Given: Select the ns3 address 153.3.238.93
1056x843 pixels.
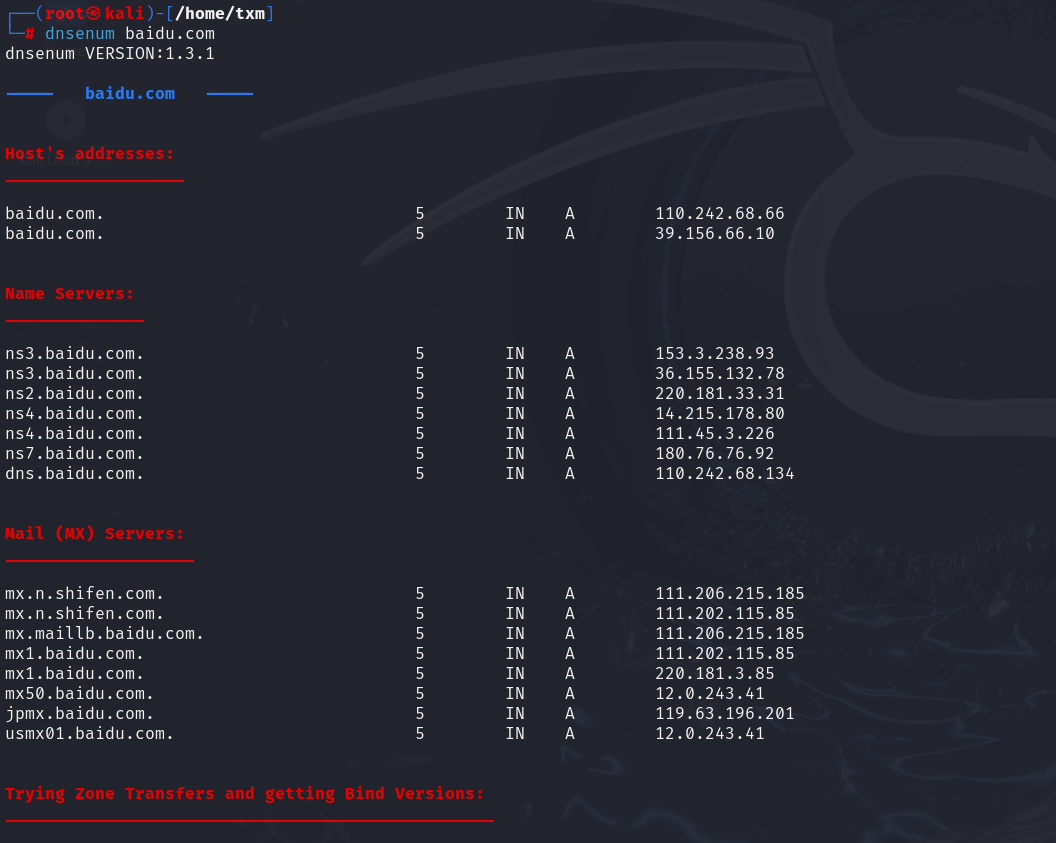Looking at the screenshot, I should (x=715, y=353).
